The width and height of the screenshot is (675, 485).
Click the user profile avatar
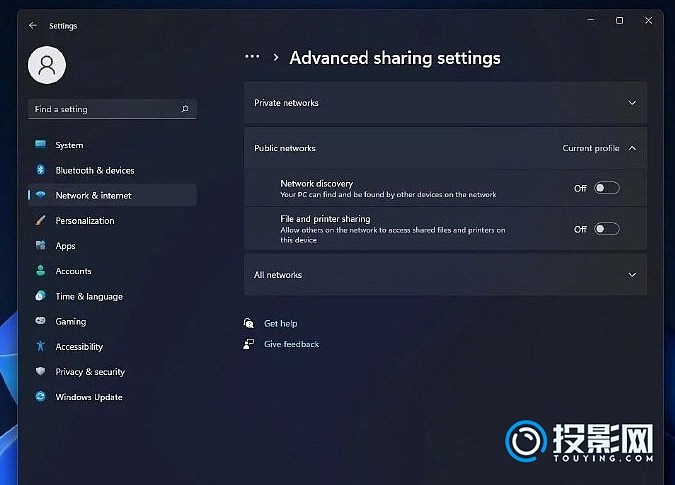(x=47, y=65)
